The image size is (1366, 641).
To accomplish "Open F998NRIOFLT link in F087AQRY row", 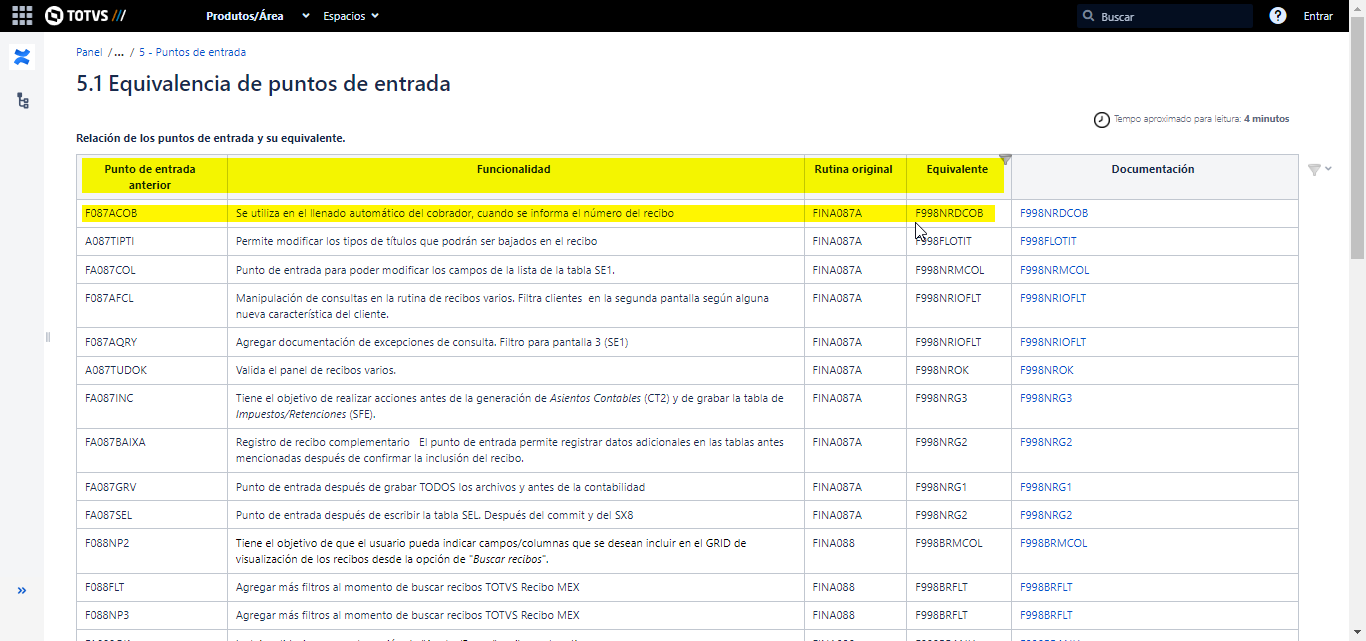I will pyautogui.click(x=1052, y=342).
